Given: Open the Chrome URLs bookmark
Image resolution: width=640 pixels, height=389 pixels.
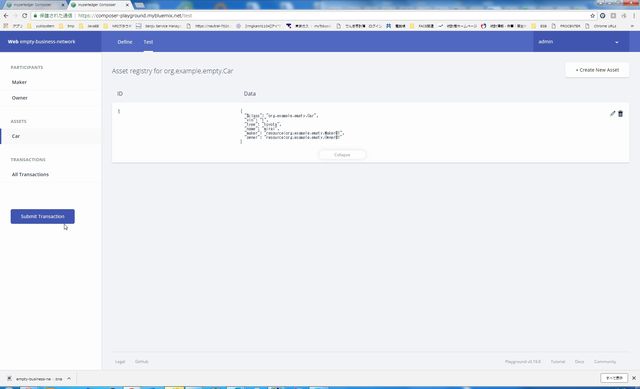Looking at the screenshot, I should point(601,26).
